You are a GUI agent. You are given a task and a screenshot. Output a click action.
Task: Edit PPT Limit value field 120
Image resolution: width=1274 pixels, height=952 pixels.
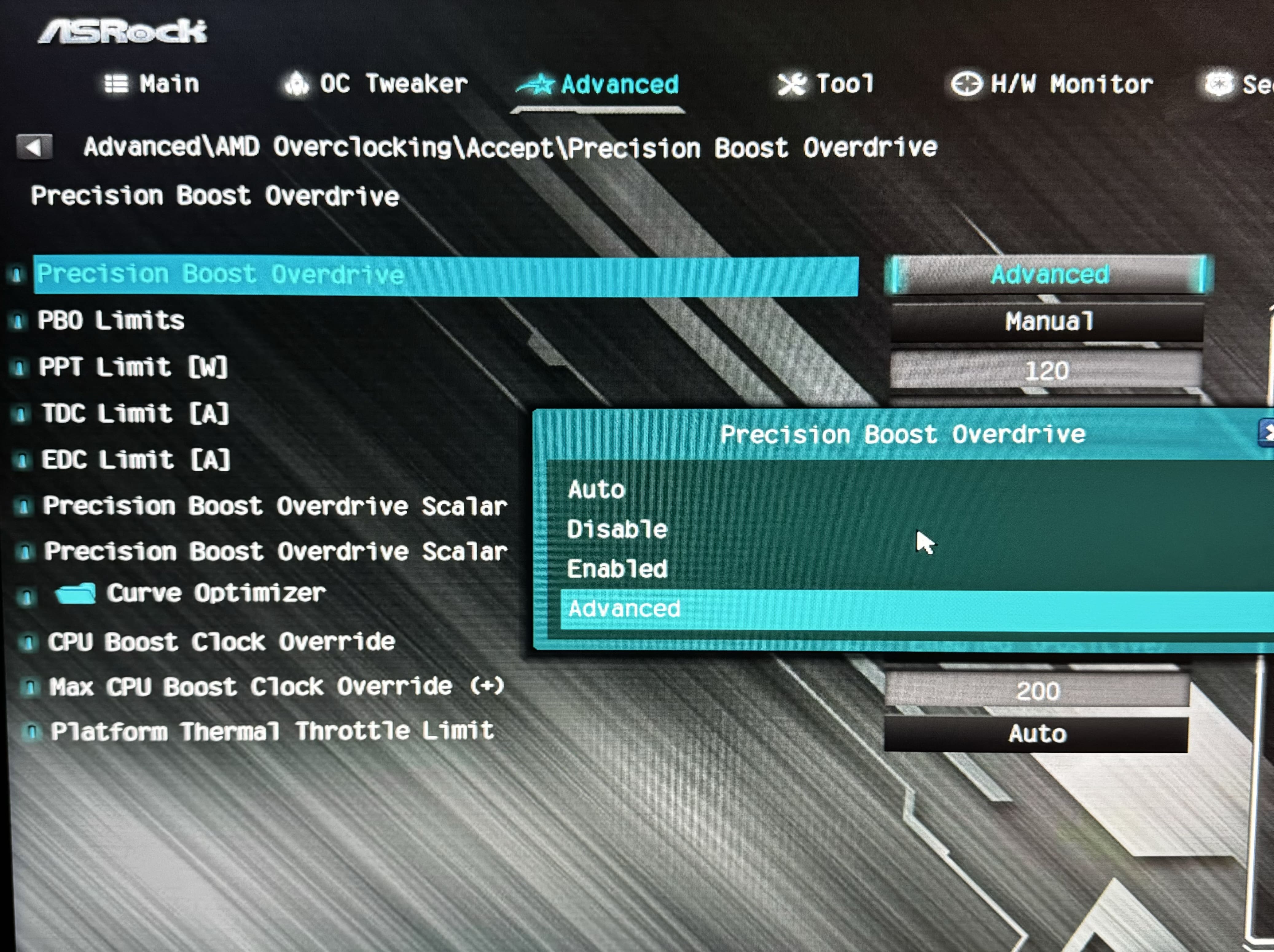tap(1046, 370)
